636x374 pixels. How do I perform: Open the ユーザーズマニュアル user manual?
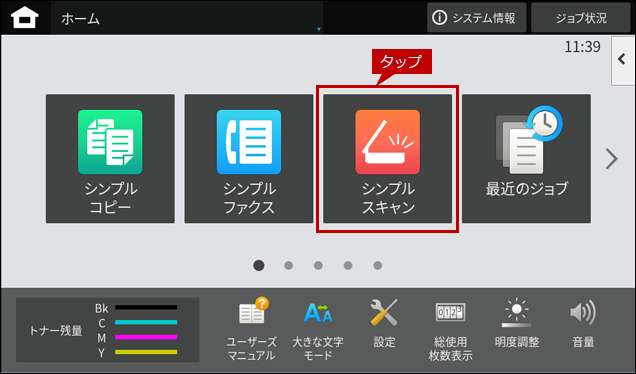coord(252,329)
